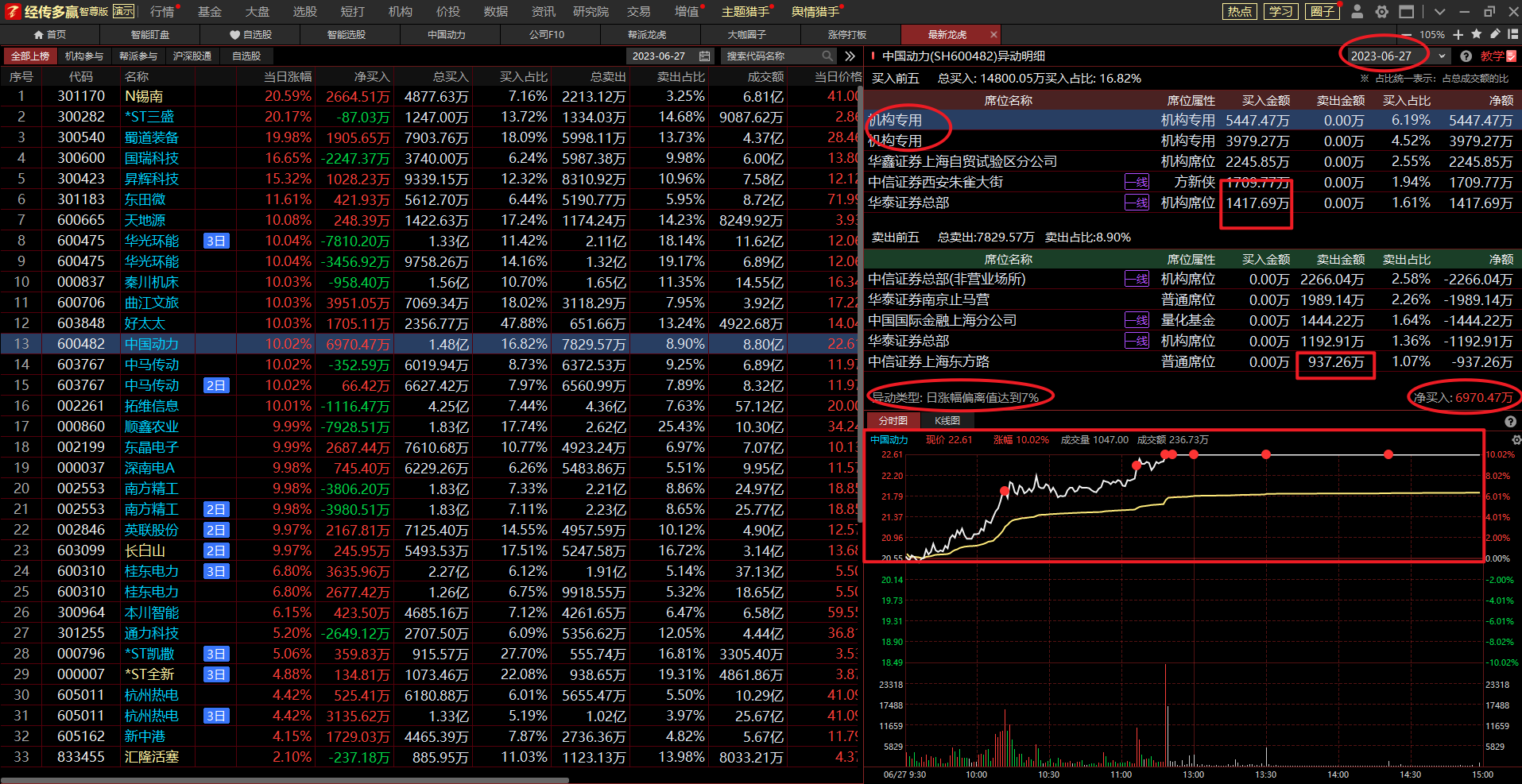
Task: Select stock 汇隆活塞 in row 33
Action: pos(152,757)
